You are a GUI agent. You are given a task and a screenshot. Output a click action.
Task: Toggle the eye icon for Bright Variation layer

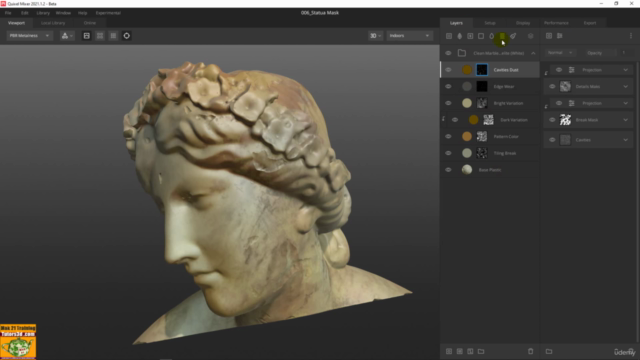[448, 103]
